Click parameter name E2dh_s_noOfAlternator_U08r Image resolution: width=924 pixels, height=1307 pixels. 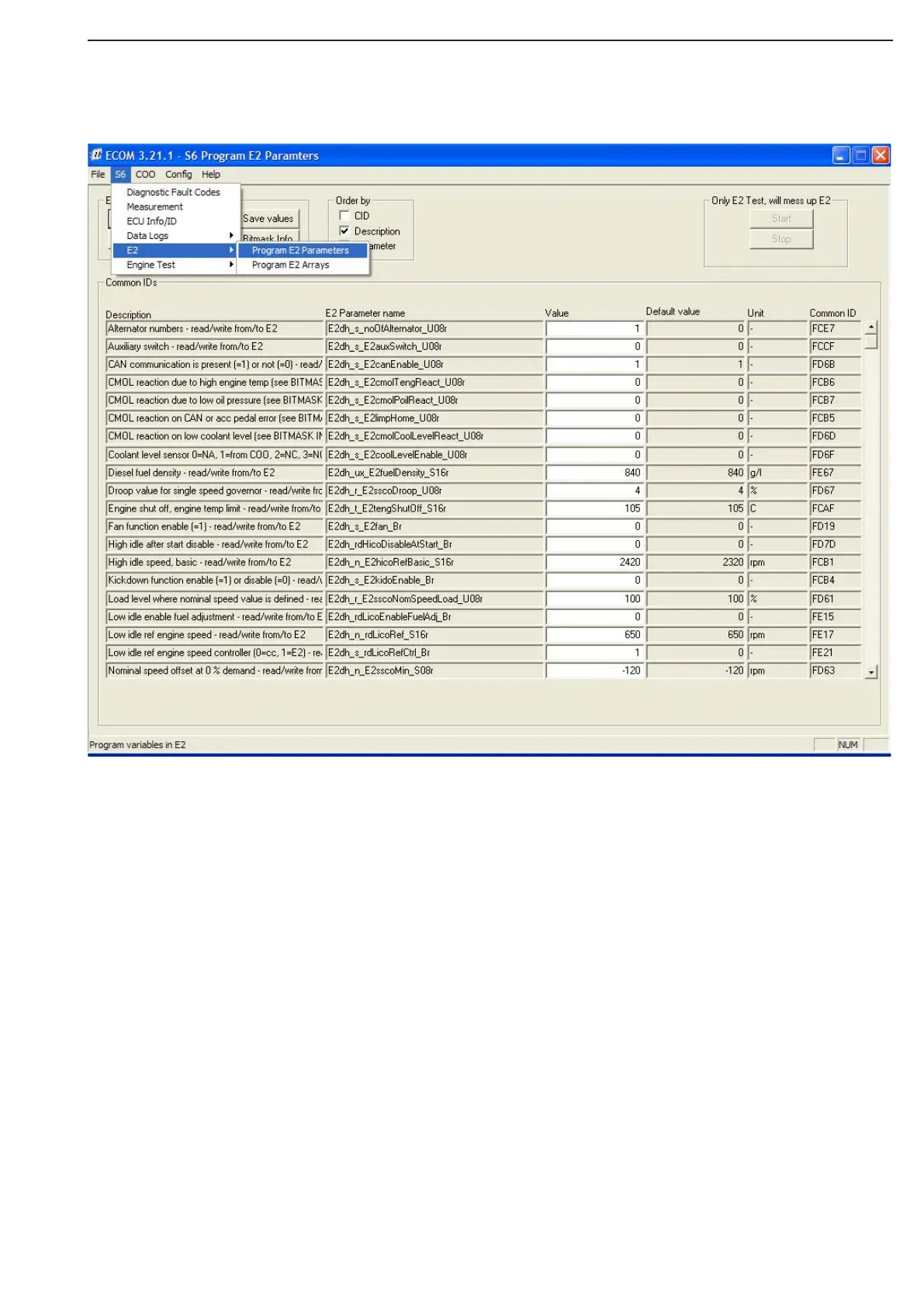point(434,329)
